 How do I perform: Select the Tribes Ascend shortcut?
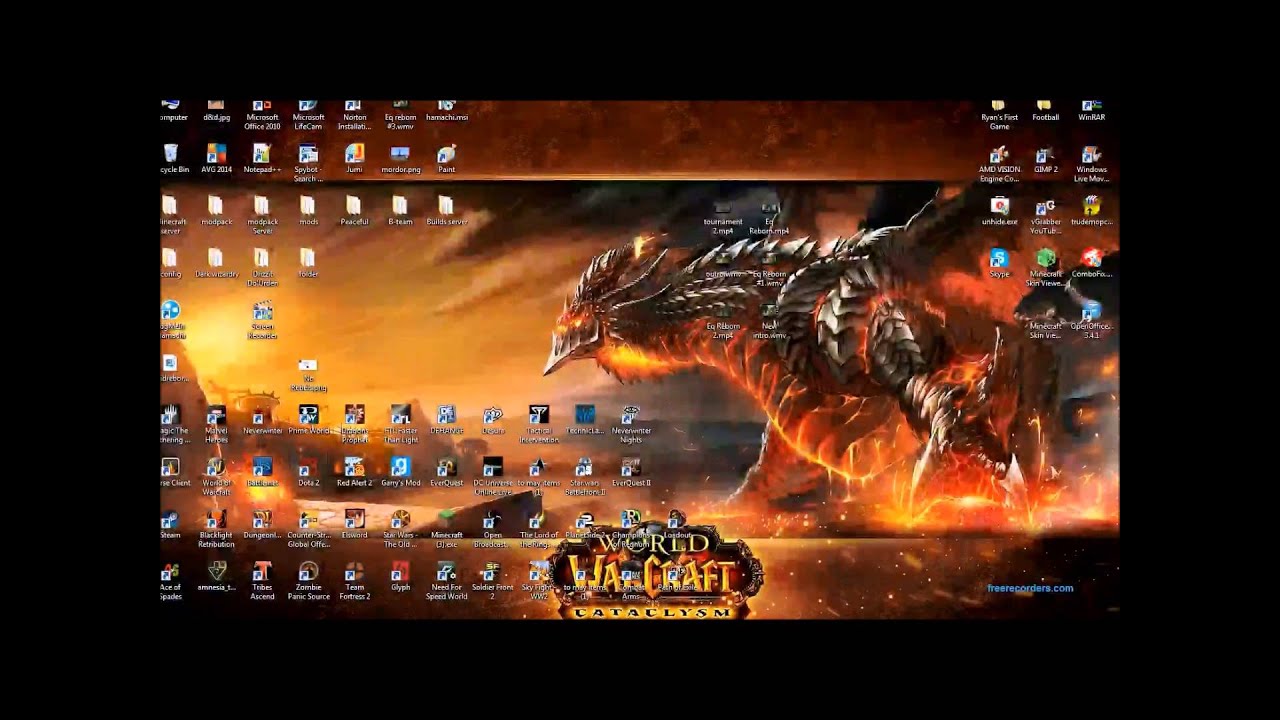click(262, 580)
